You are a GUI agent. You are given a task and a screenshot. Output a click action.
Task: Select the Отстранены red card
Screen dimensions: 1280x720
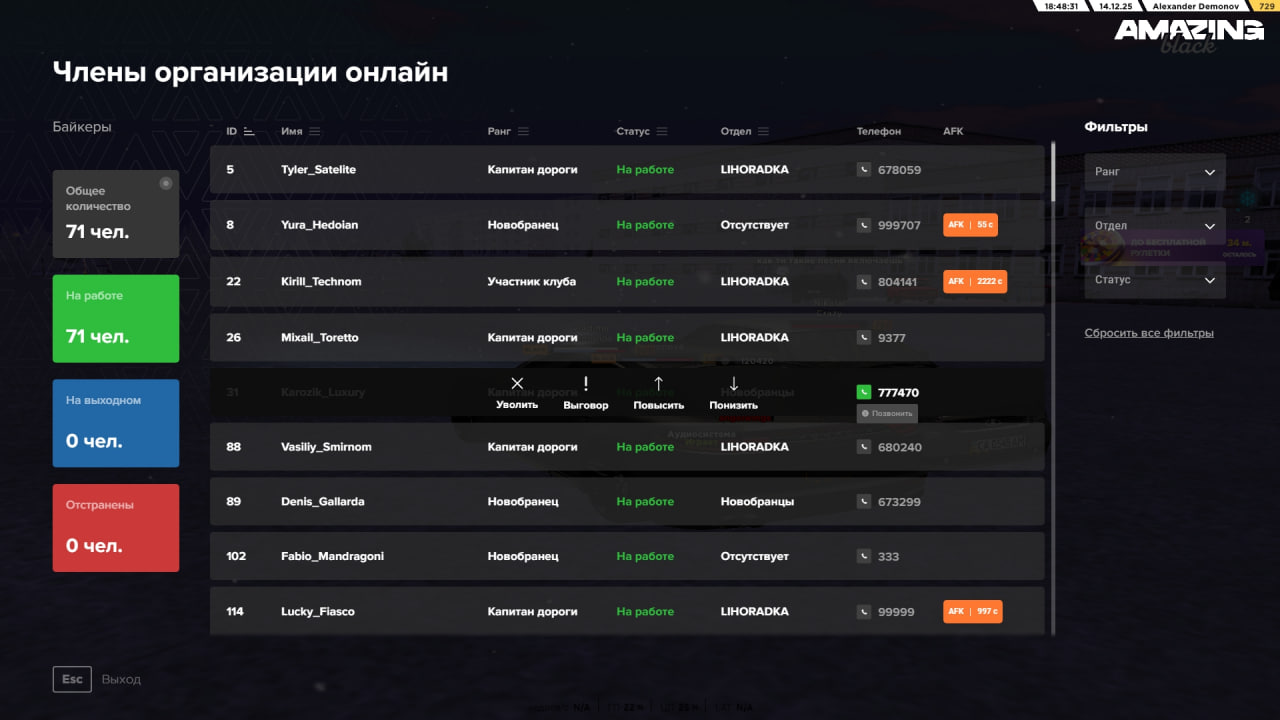pyautogui.click(x=116, y=528)
